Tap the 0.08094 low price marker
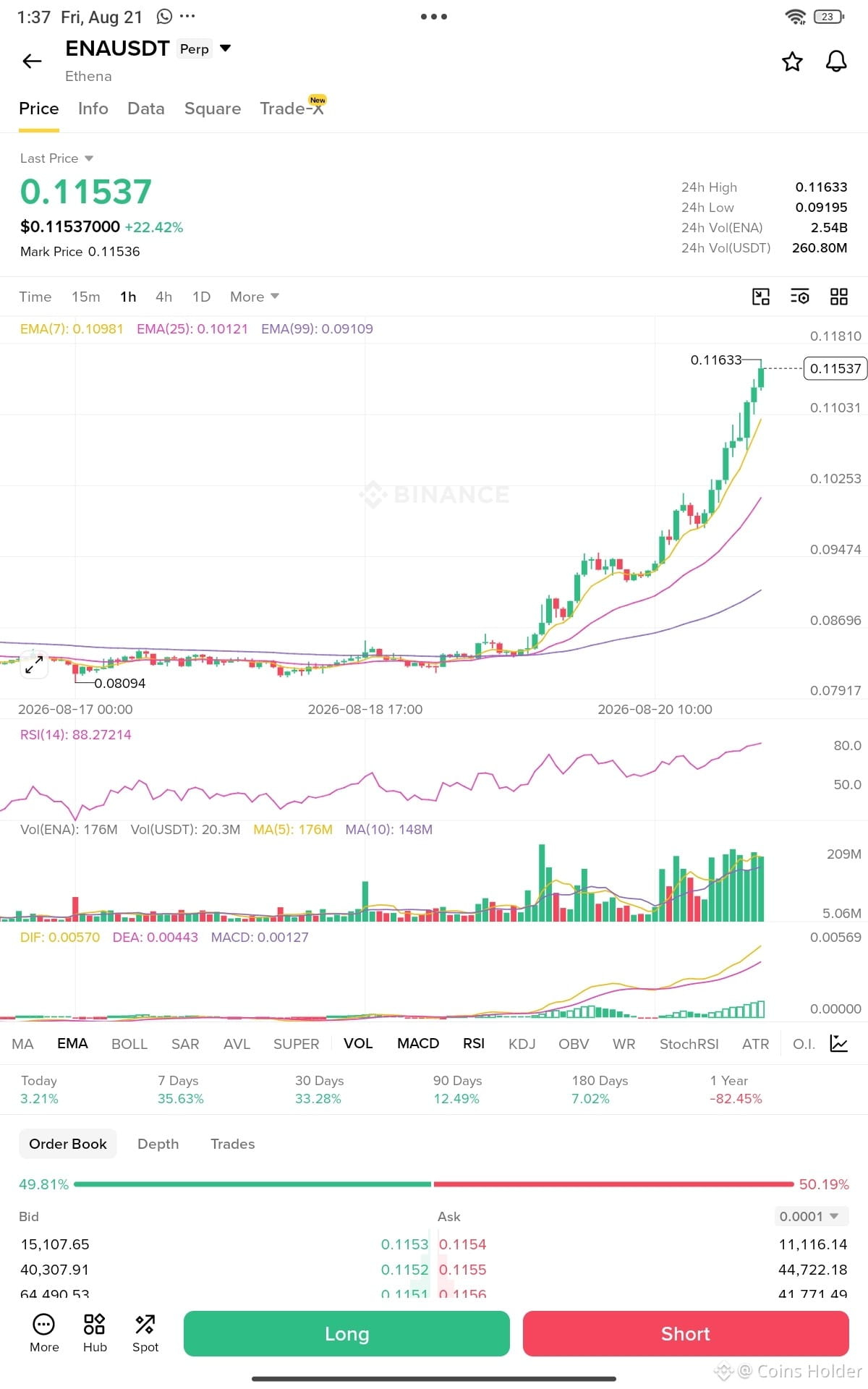This screenshot has height=1389, width=868. (x=120, y=683)
